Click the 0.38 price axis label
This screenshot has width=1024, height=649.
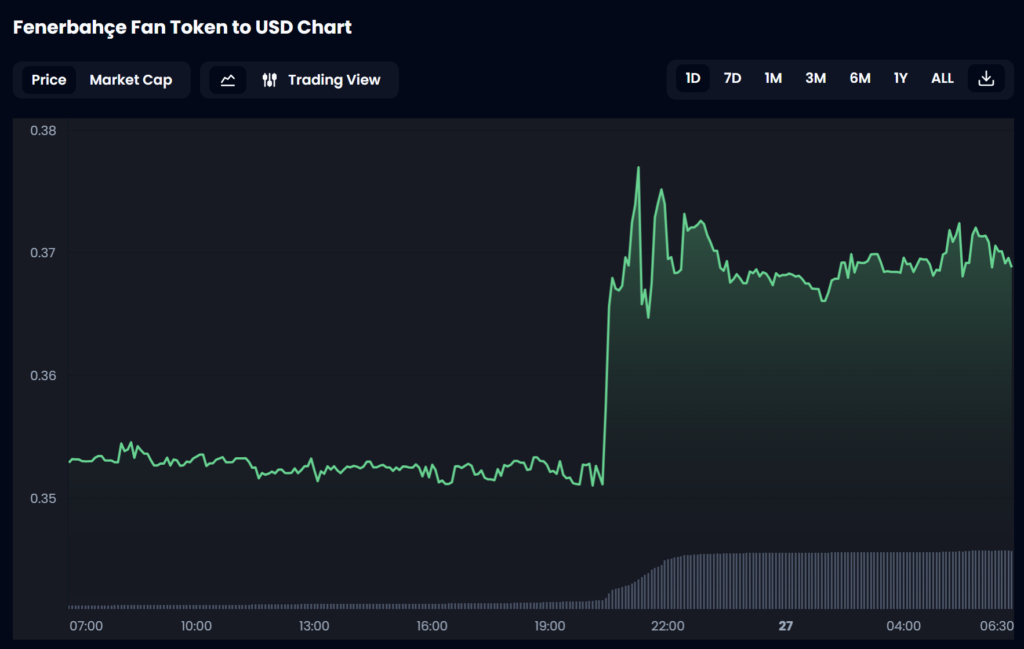click(x=43, y=131)
